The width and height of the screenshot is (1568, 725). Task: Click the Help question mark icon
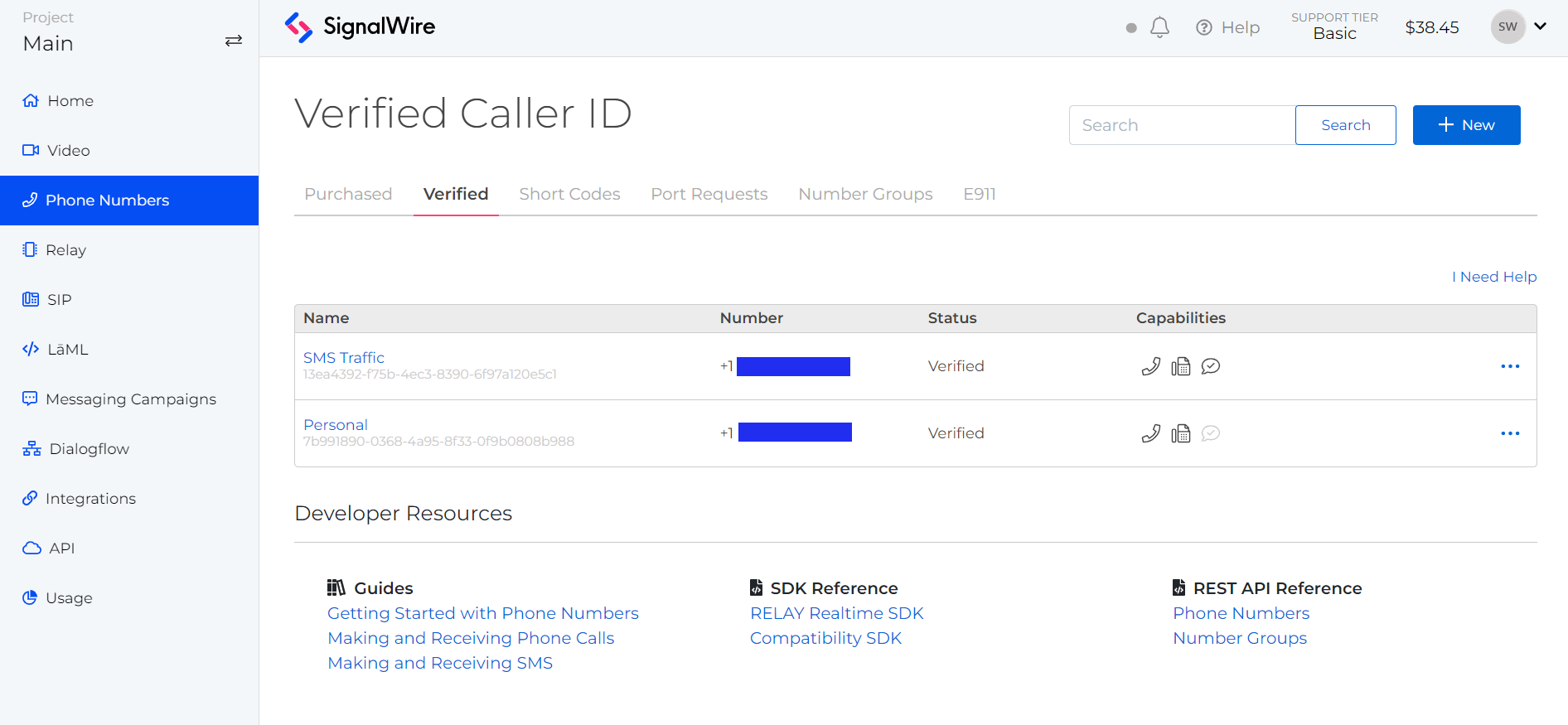1204,27
